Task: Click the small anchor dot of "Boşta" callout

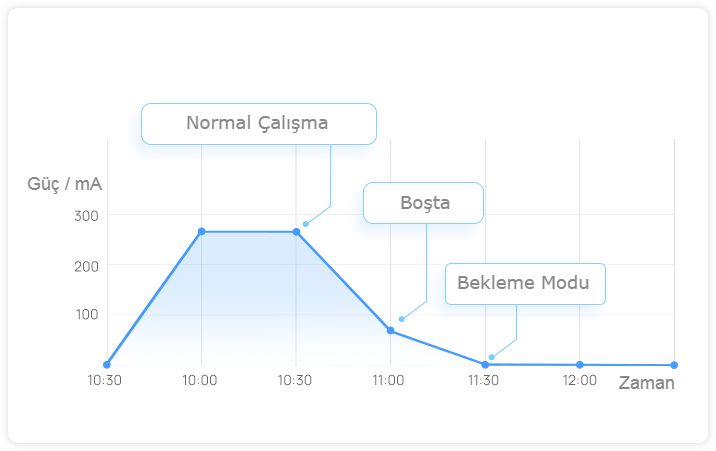Action: [401, 319]
